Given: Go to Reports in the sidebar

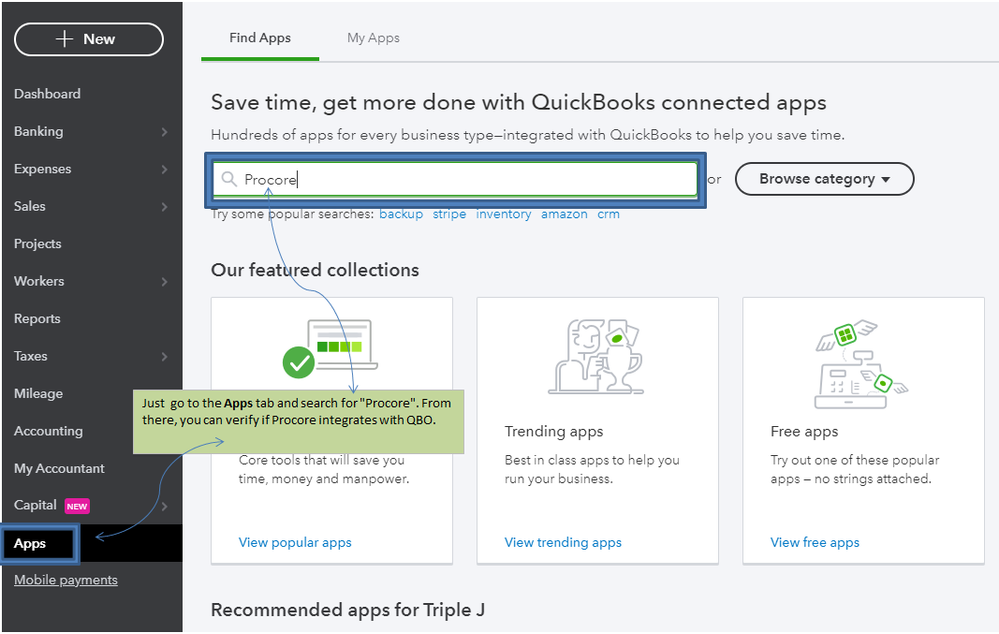Looking at the screenshot, I should click(x=37, y=319).
